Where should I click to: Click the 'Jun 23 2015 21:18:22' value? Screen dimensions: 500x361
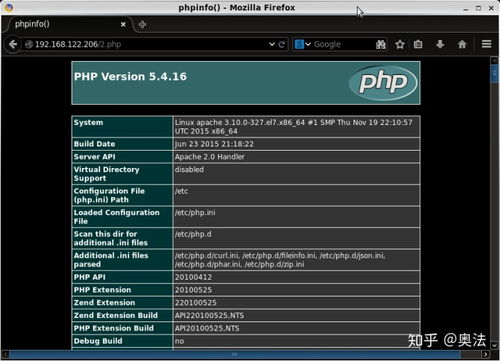tap(214, 144)
